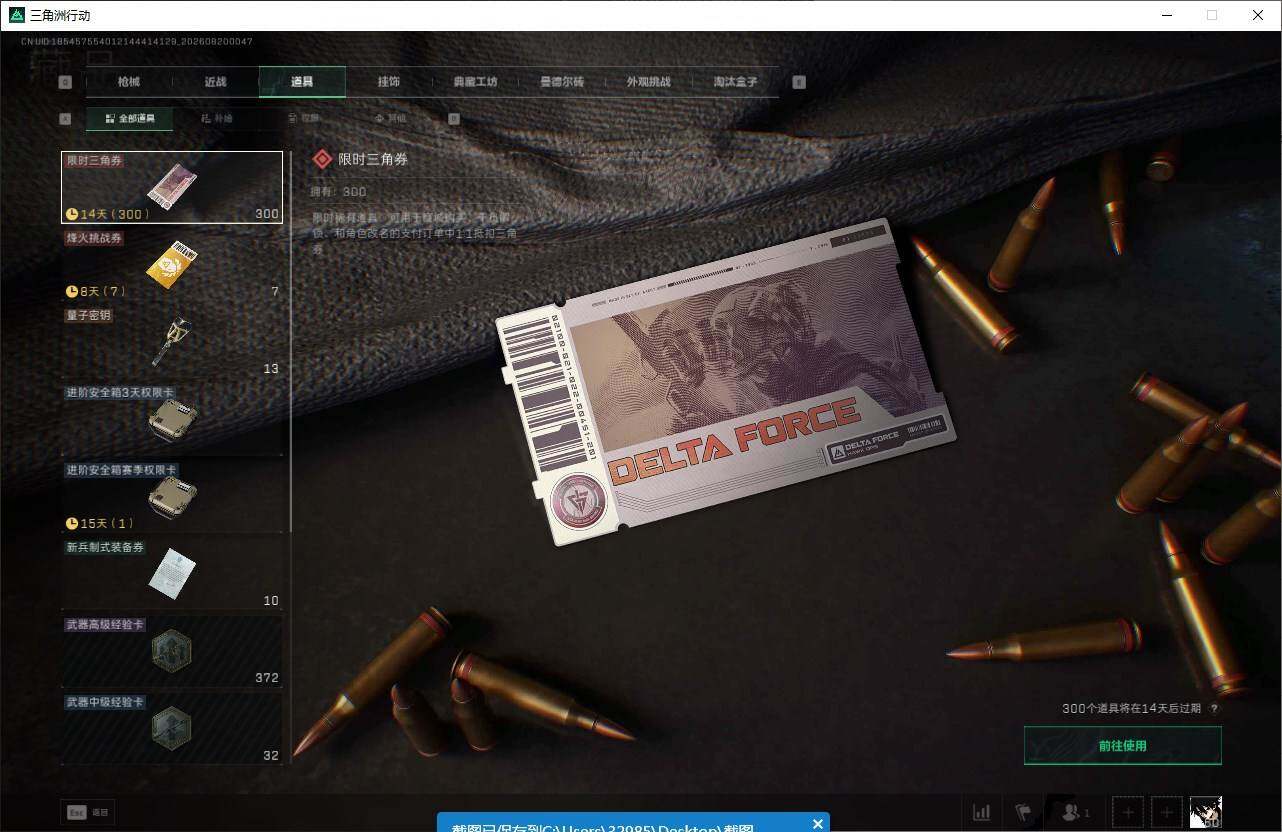Open the player avatar profile
This screenshot has height=832, width=1282.
(1205, 812)
